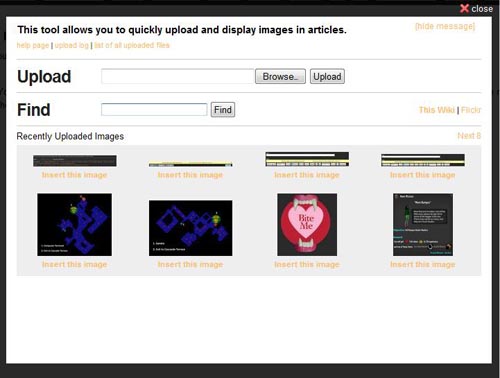Image resolution: width=500 pixels, height=378 pixels.
Task: Insert the character info image
Action: click(423, 264)
